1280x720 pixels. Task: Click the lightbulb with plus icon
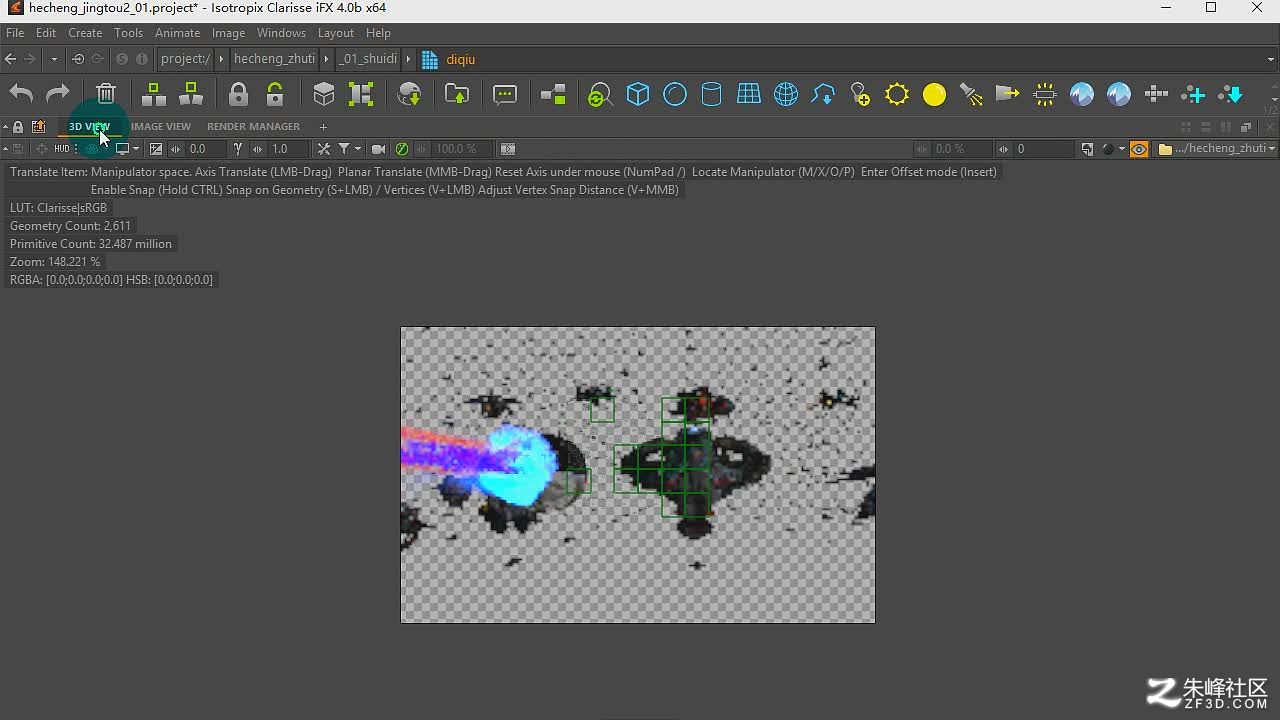pyautogui.click(x=860, y=94)
